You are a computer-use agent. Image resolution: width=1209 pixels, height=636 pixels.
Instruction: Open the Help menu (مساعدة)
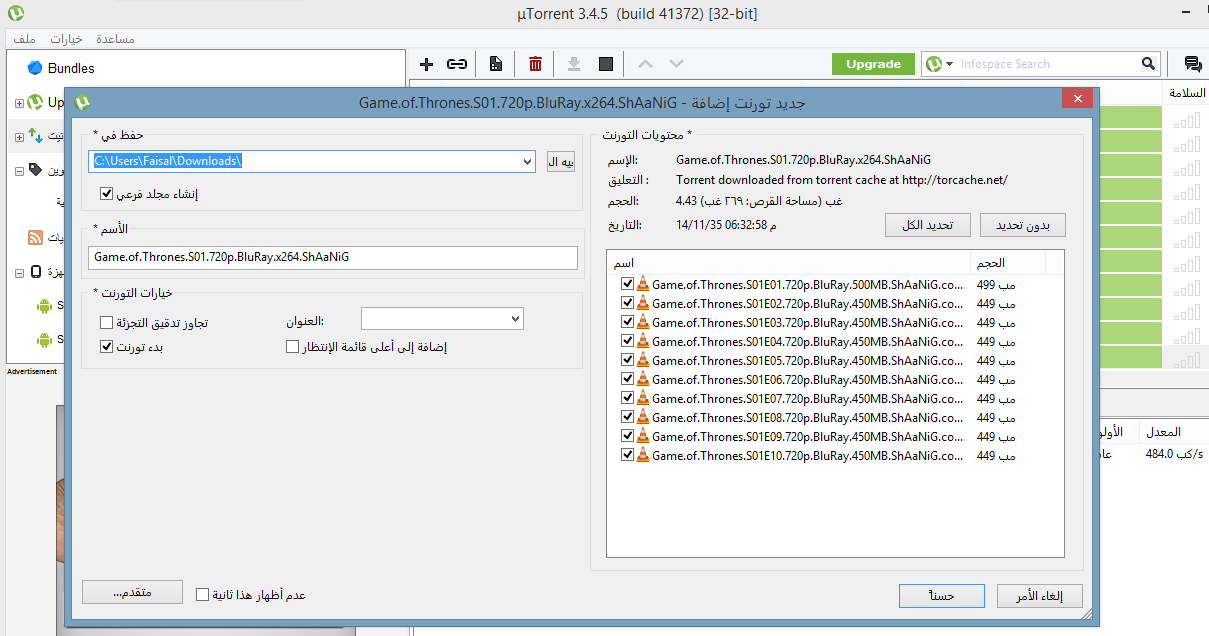click(115, 38)
